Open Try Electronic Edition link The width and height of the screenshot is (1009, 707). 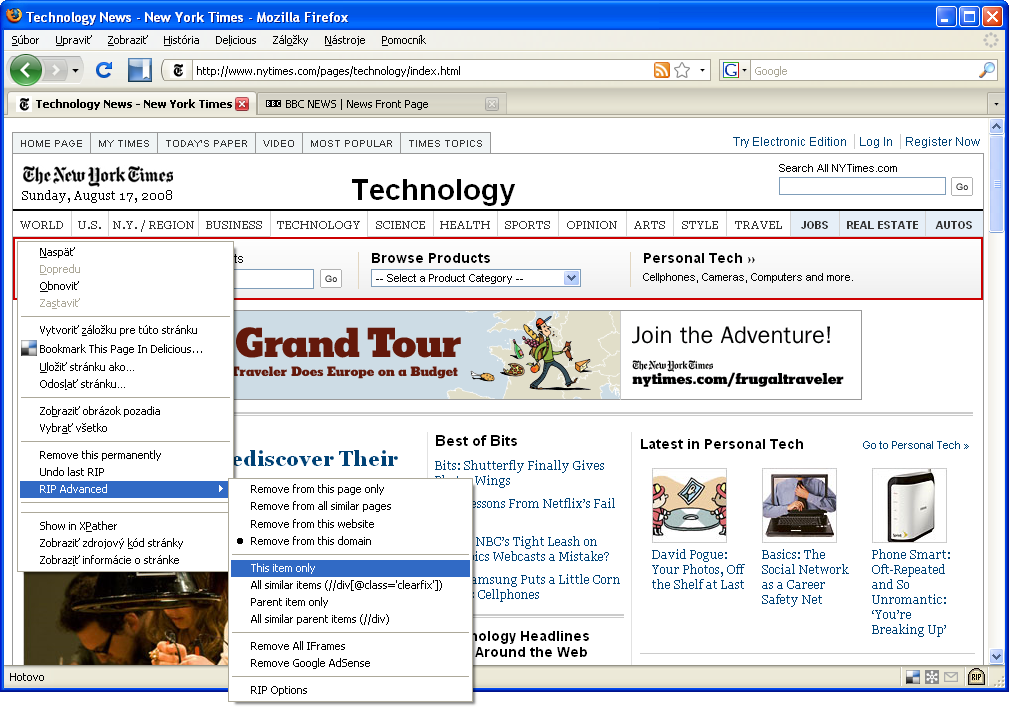[x=790, y=142]
